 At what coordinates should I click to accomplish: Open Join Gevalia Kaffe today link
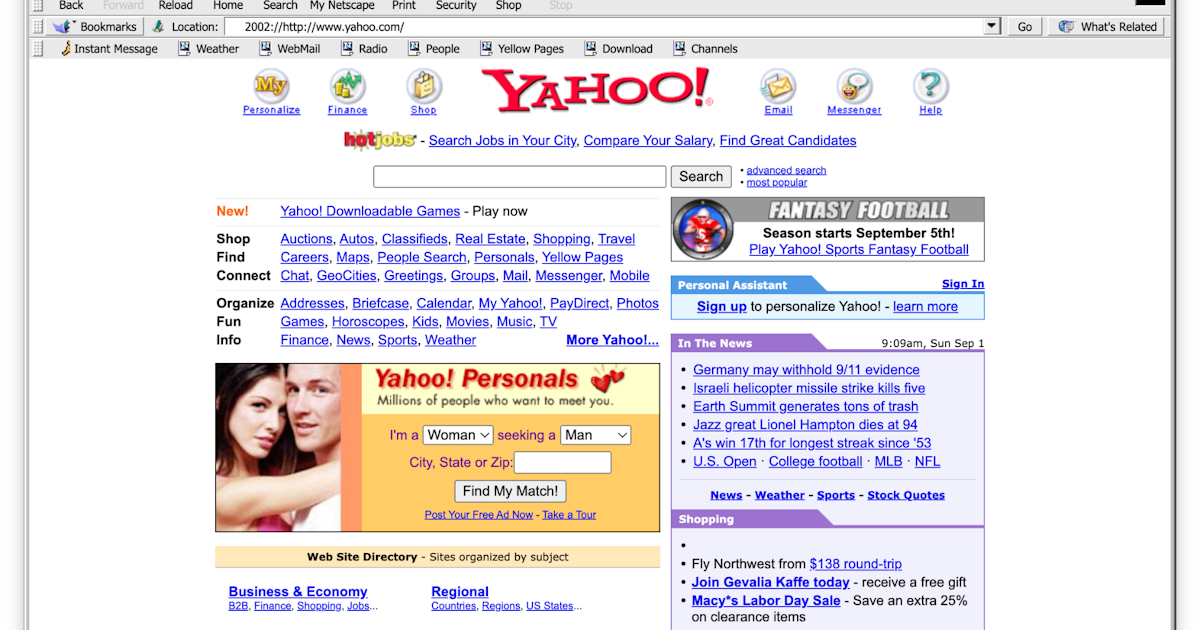(x=770, y=582)
